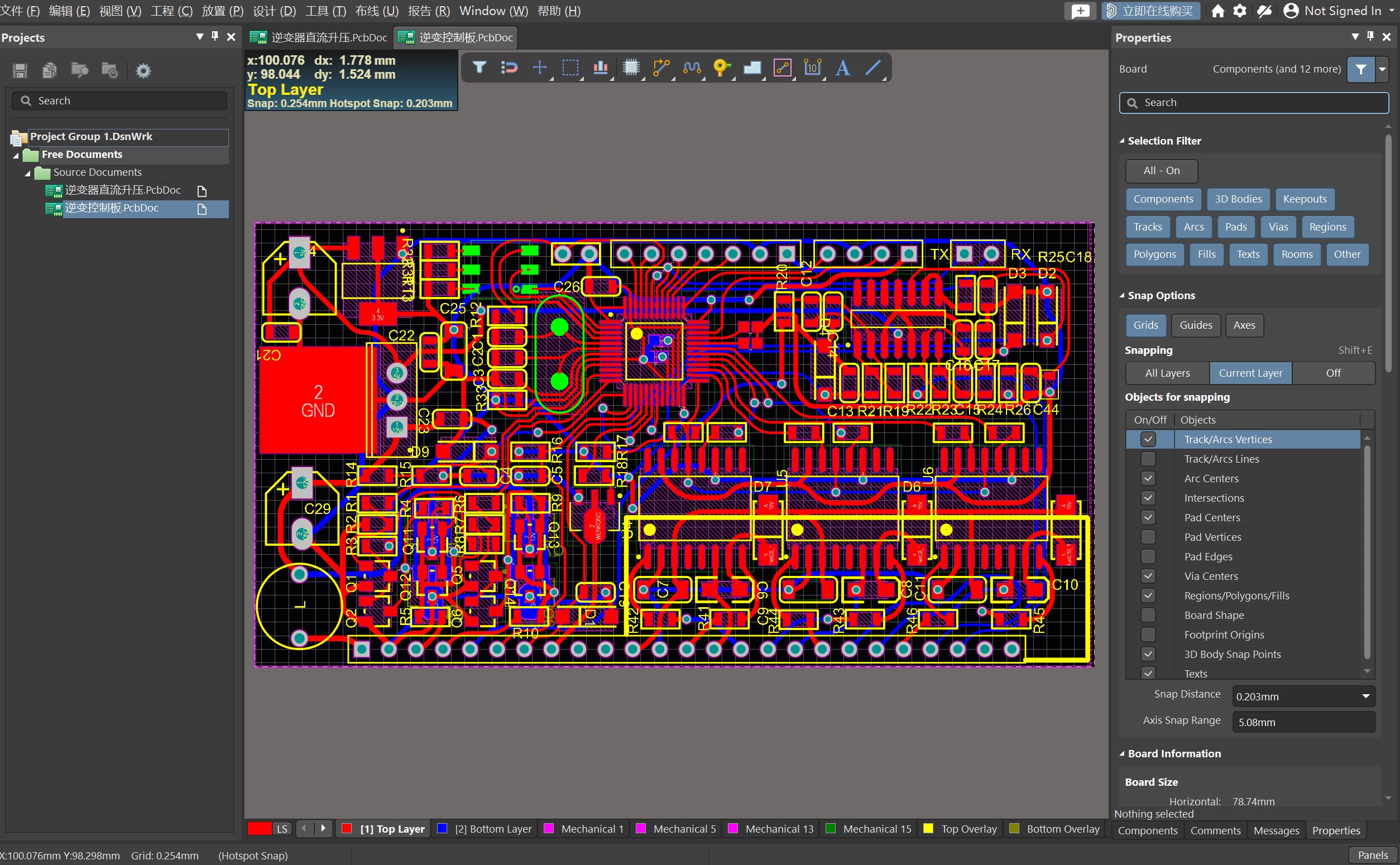
Task: Enable Pad Vertices snapping checkbox
Action: 1148,537
